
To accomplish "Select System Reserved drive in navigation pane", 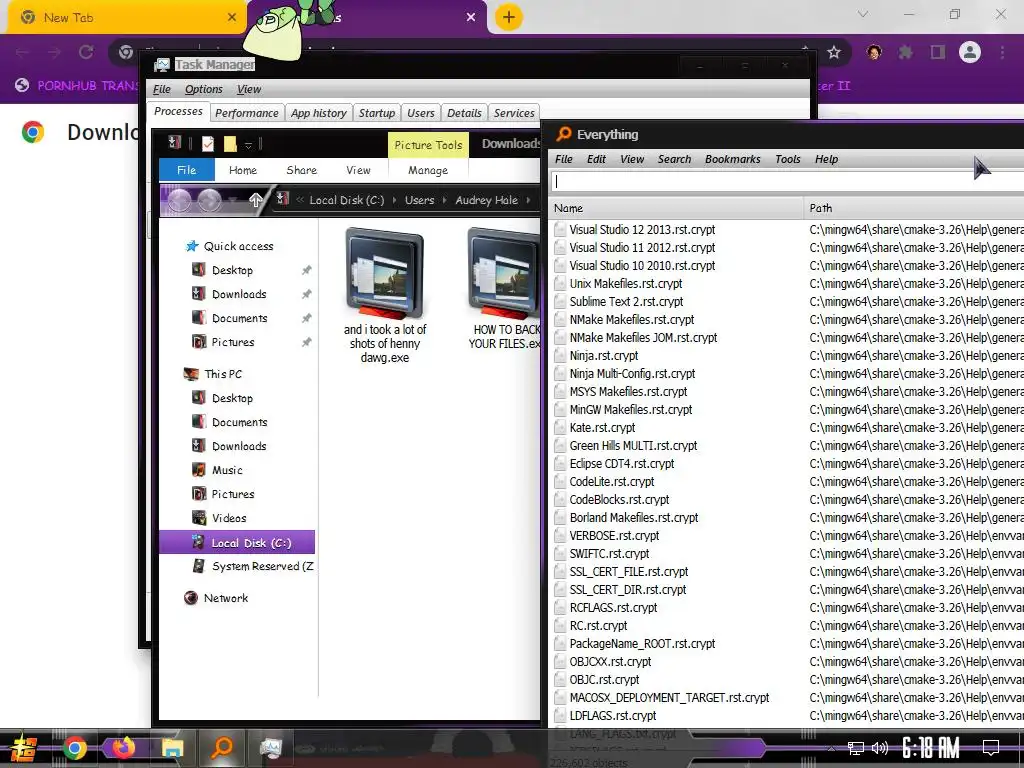I will click(x=253, y=566).
